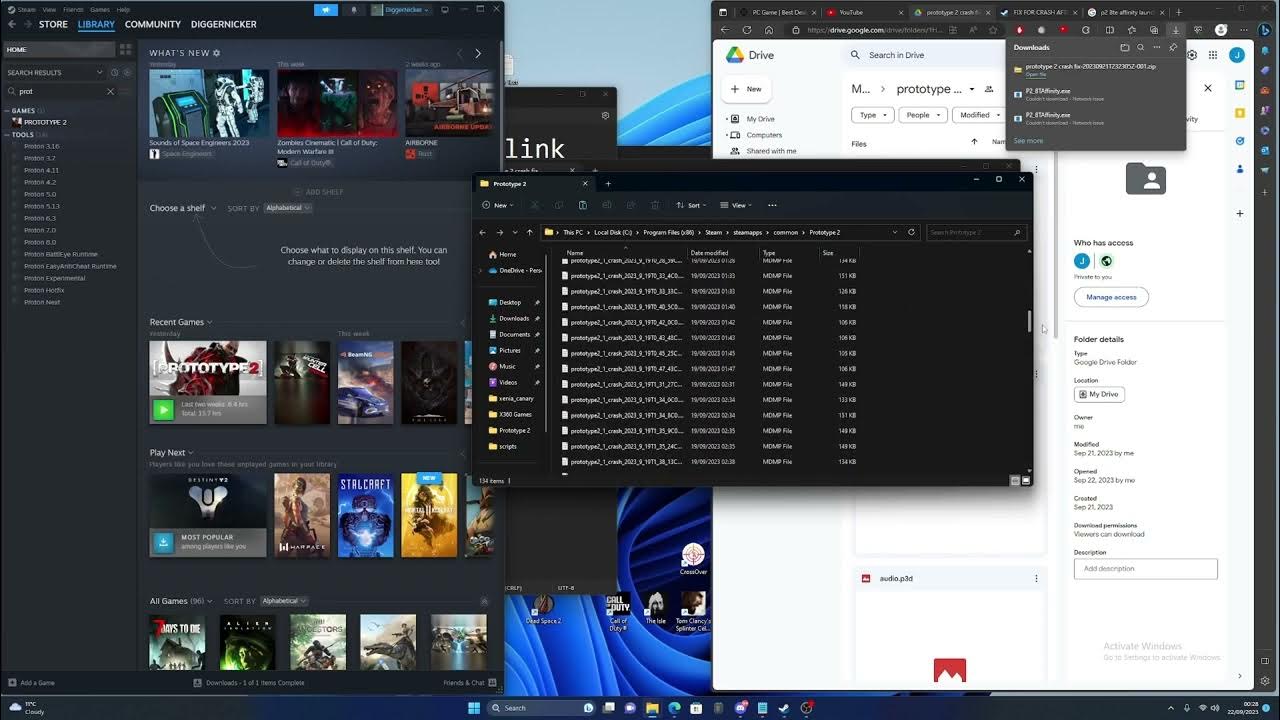Open shelf sort Alphabetical dropdown
This screenshot has height=720, width=1280.
[288, 208]
